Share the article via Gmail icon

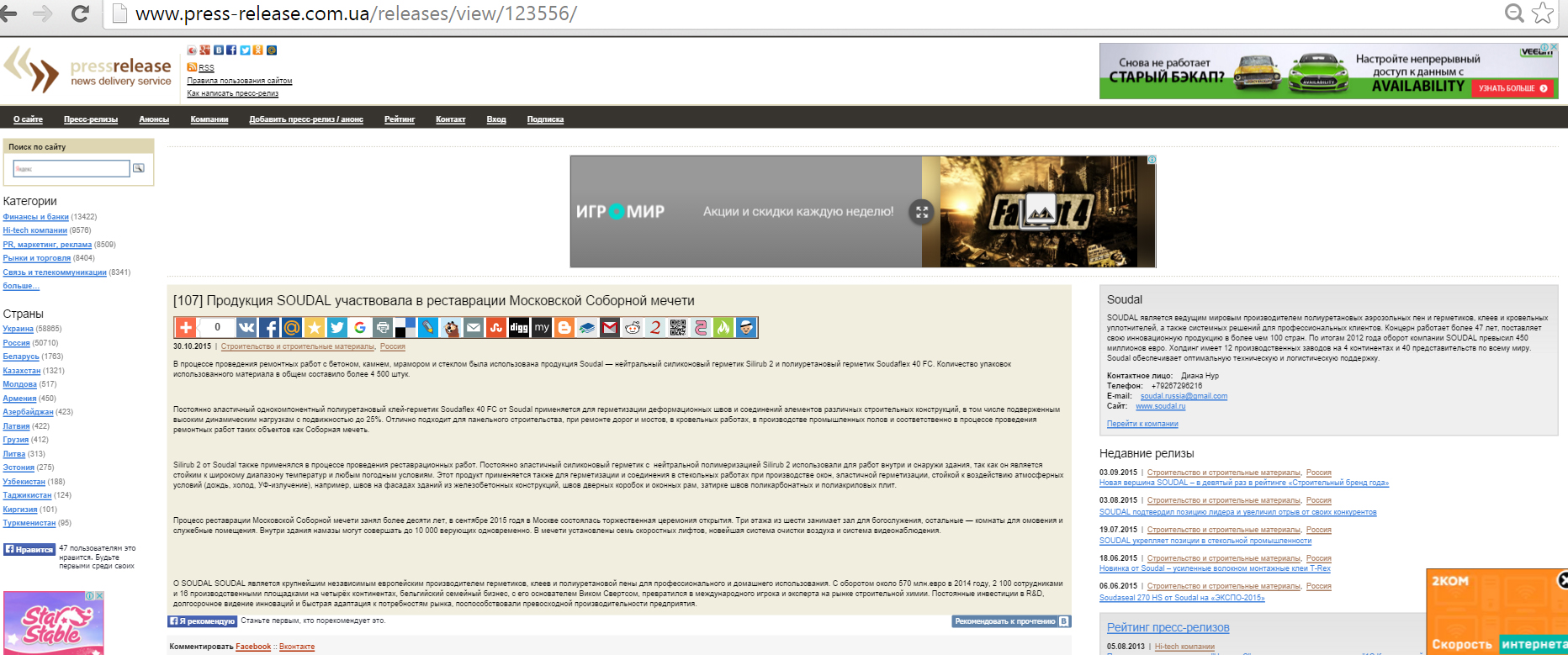point(610,327)
